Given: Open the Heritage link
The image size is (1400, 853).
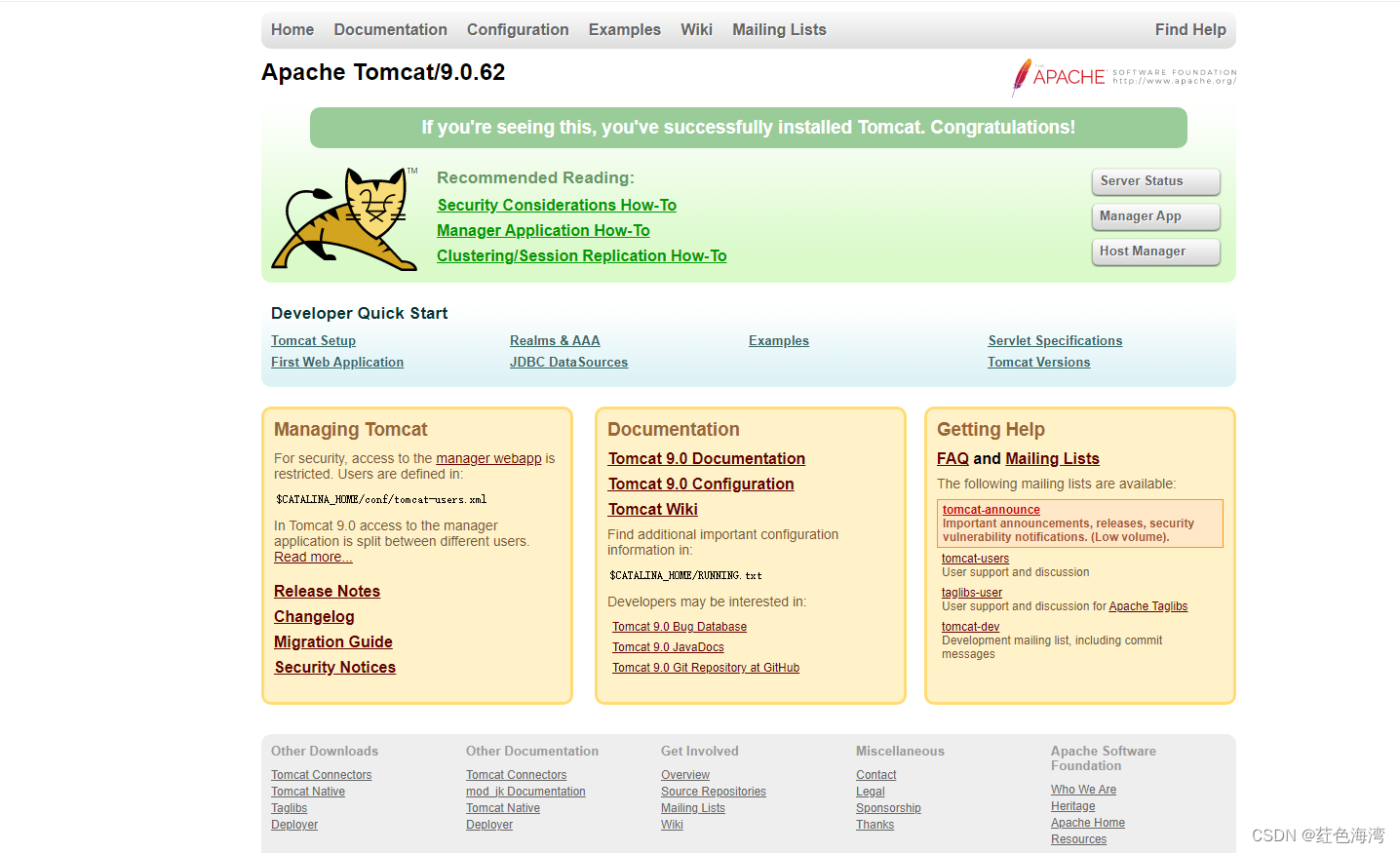Looking at the screenshot, I should click(1072, 806).
